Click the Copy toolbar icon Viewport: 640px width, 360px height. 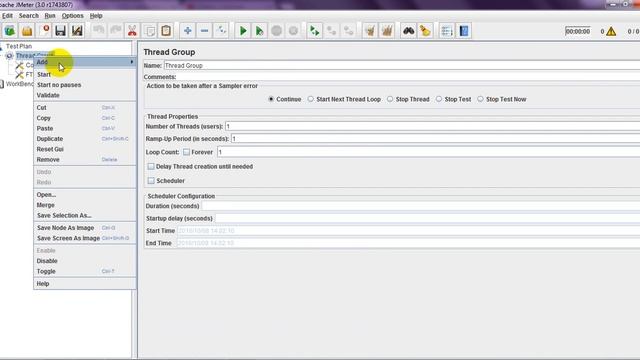[149, 31]
